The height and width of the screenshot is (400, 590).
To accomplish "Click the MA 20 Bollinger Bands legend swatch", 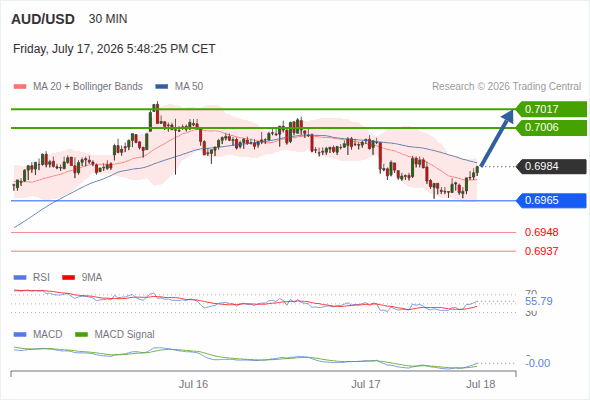I will click(x=20, y=87).
